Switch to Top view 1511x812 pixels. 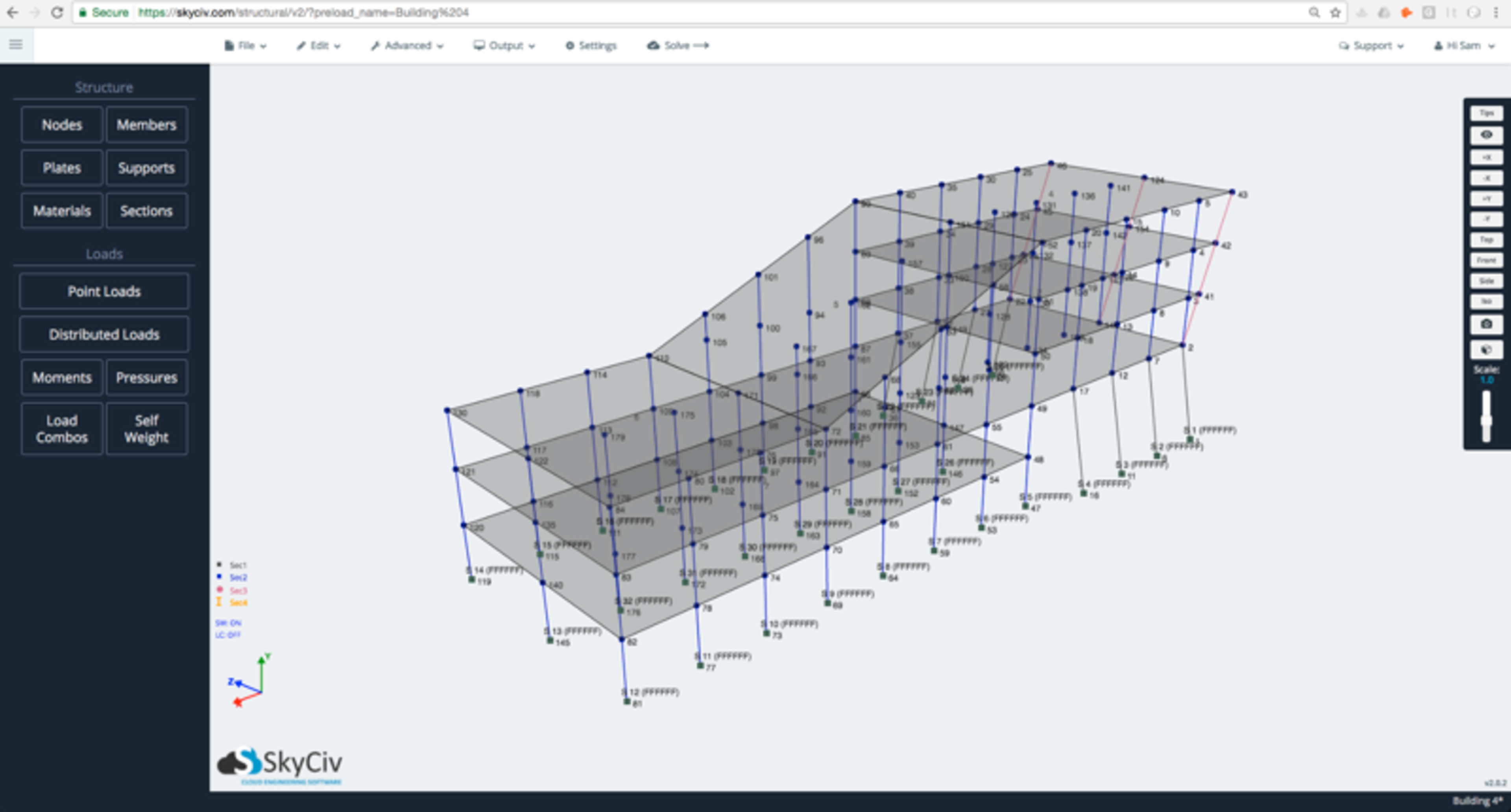tap(1486, 240)
